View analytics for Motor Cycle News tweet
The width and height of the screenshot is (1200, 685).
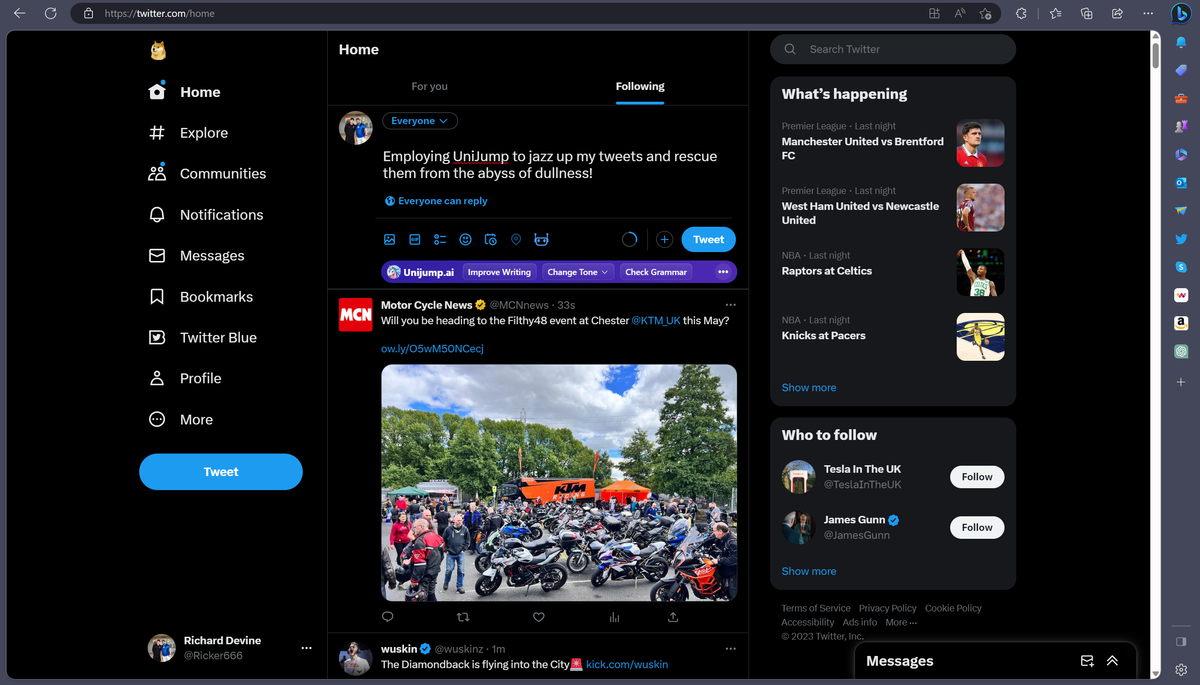pyautogui.click(x=614, y=617)
